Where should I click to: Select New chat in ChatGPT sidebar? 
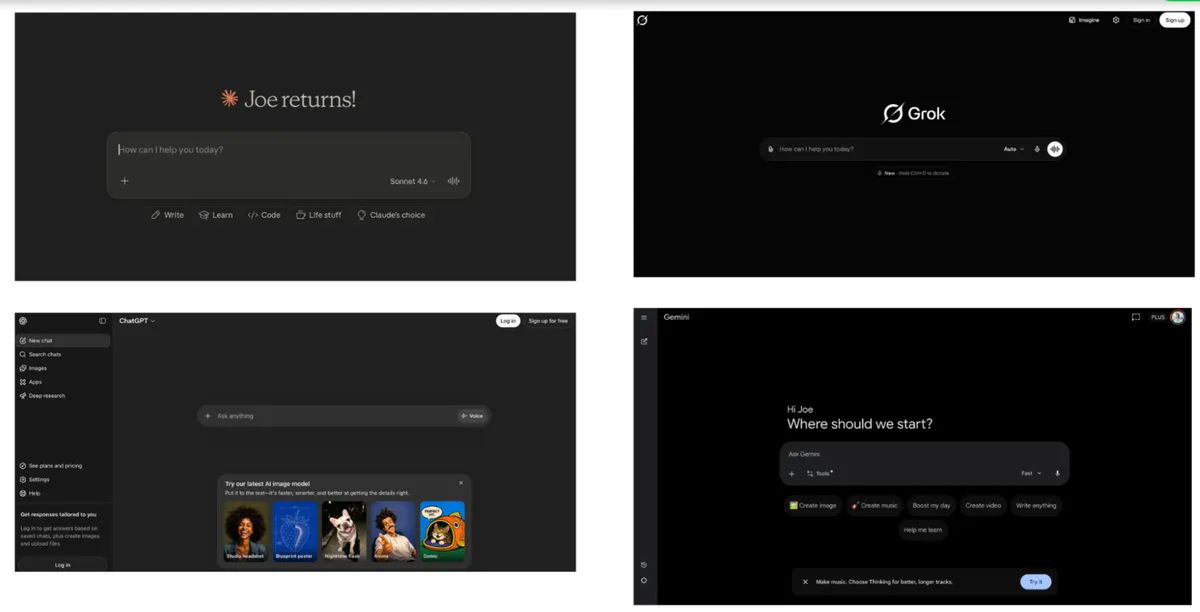(x=63, y=341)
